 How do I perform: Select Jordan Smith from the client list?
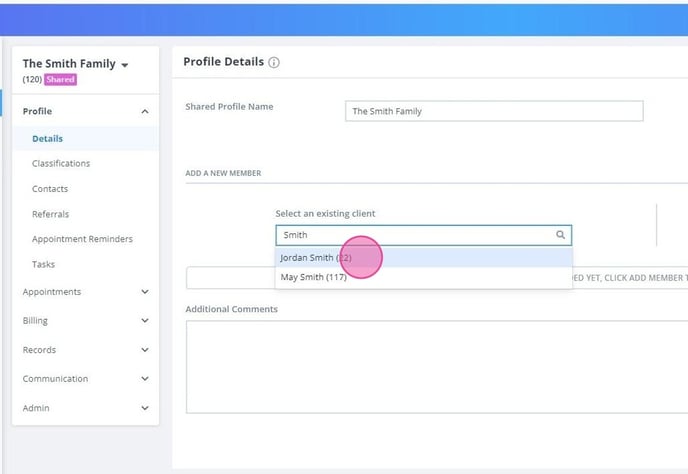click(x=424, y=258)
